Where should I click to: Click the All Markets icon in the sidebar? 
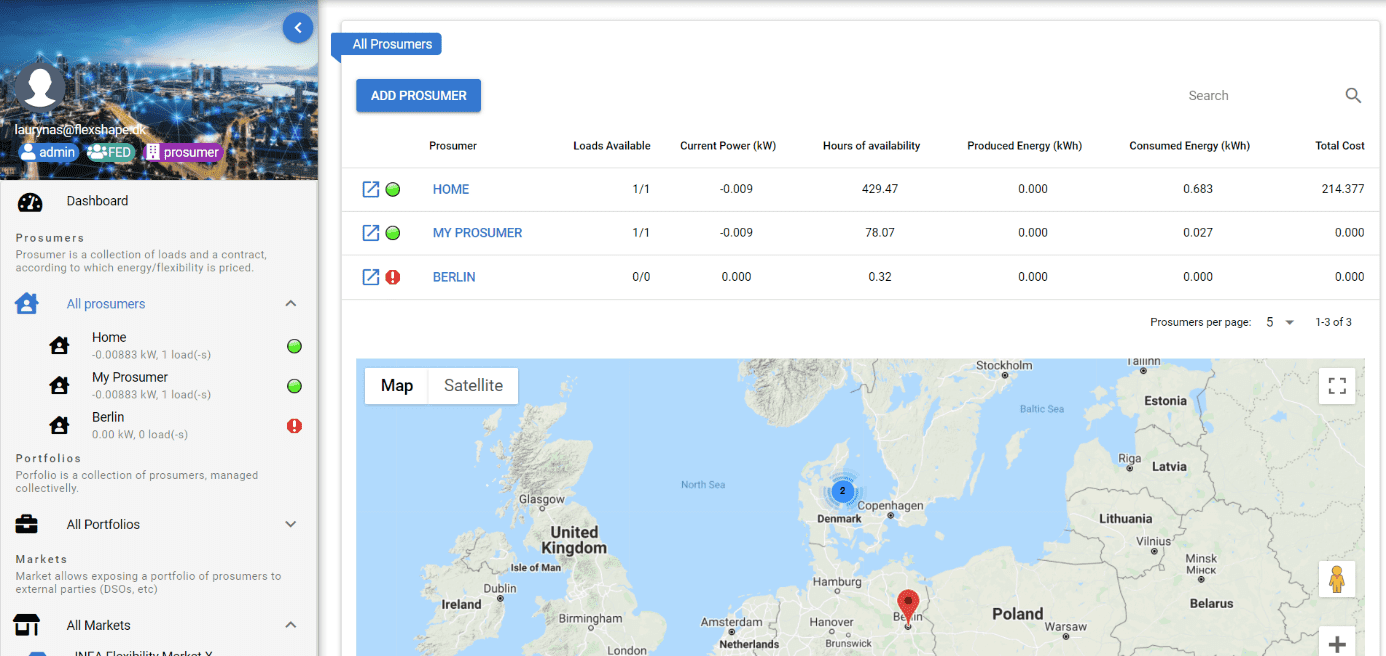[27, 625]
